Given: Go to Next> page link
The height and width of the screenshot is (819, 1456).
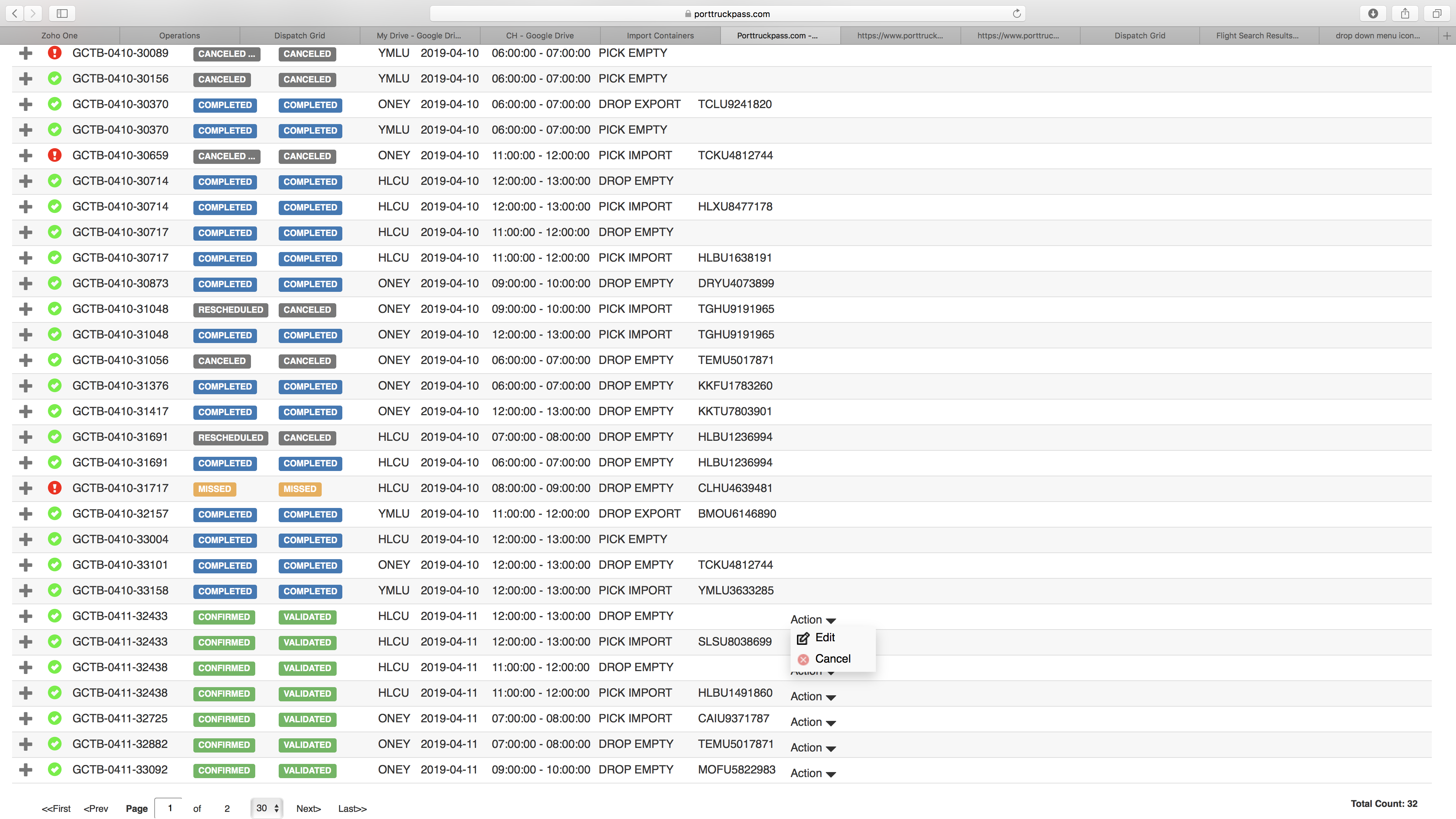Looking at the screenshot, I should click(308, 809).
